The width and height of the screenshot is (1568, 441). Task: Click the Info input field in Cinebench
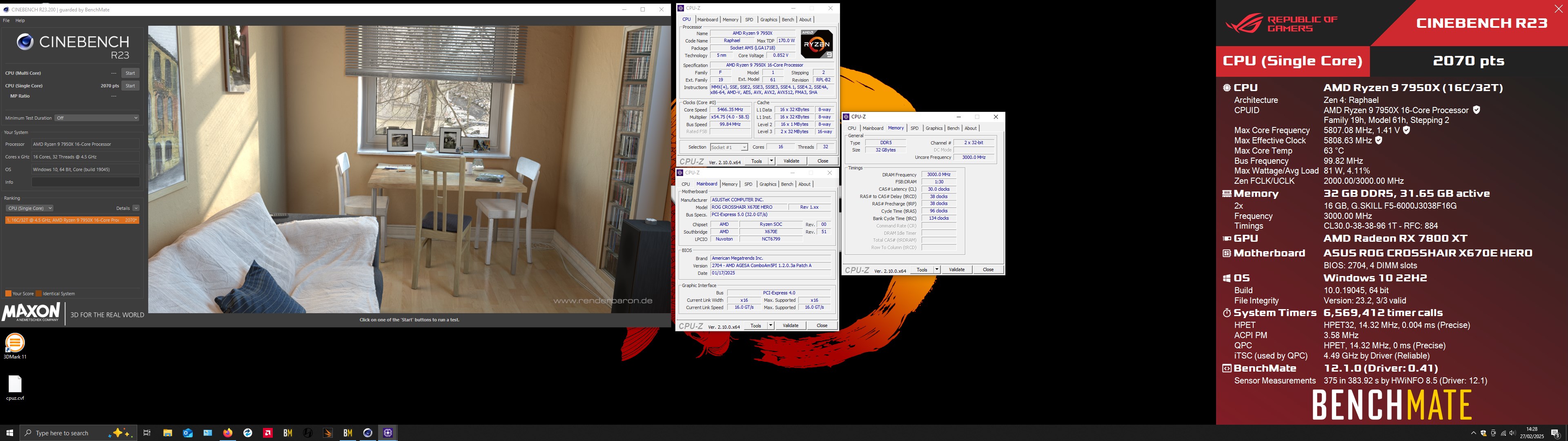[x=85, y=182]
